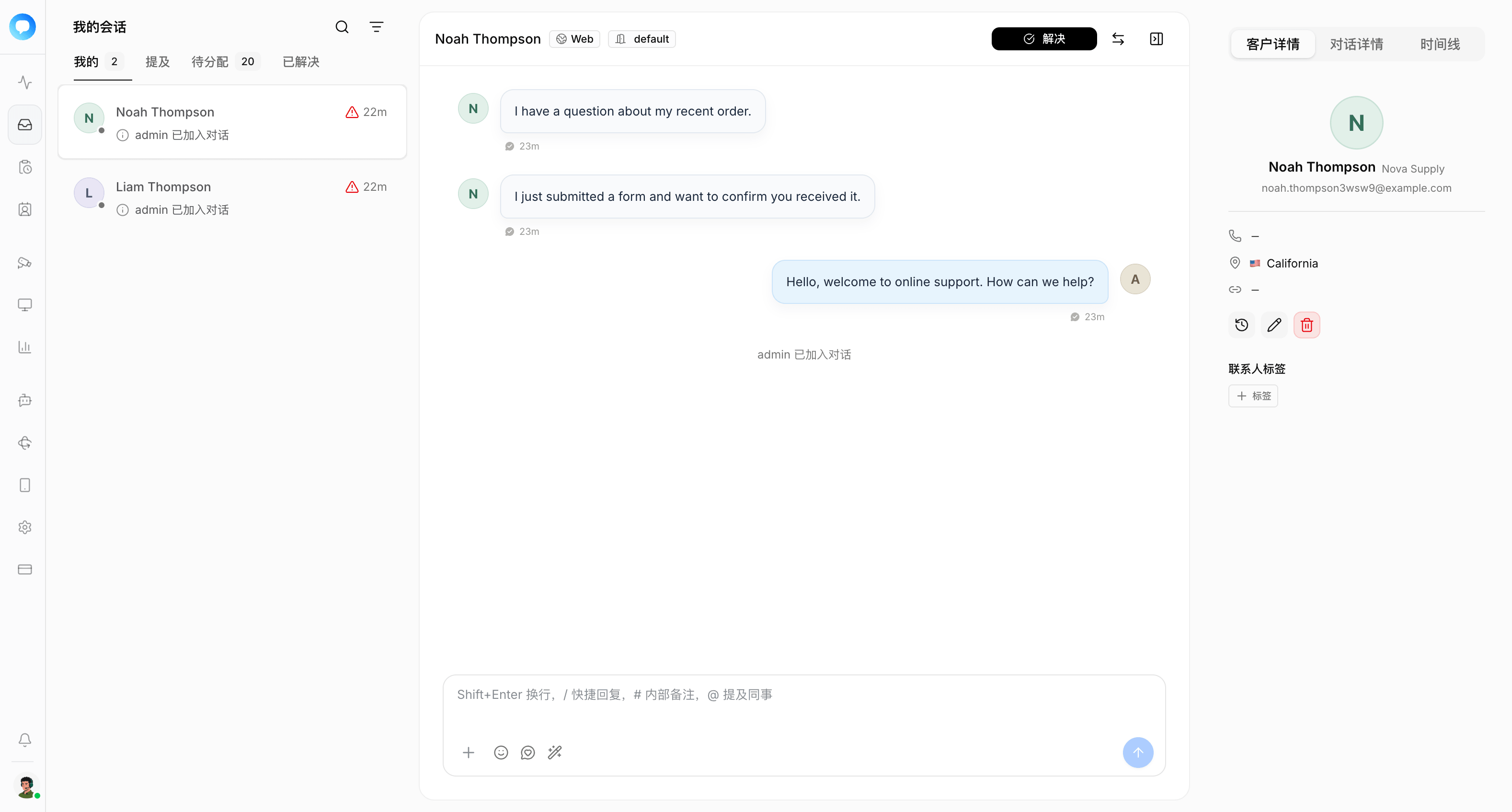Image resolution: width=1512 pixels, height=812 pixels.
Task: Open the mobile device sidebar icon
Action: coord(24,485)
